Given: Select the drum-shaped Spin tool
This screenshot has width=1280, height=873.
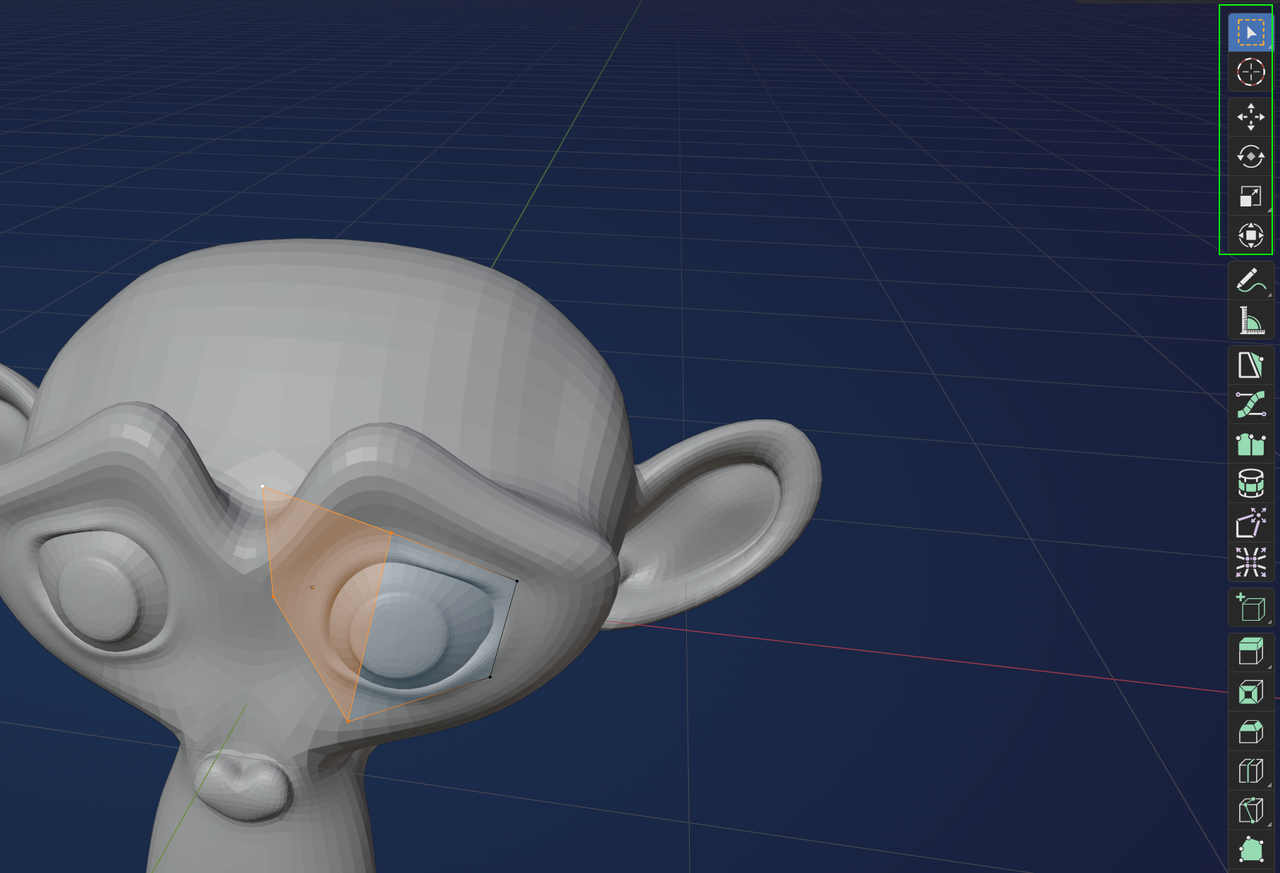Looking at the screenshot, I should click(x=1250, y=483).
